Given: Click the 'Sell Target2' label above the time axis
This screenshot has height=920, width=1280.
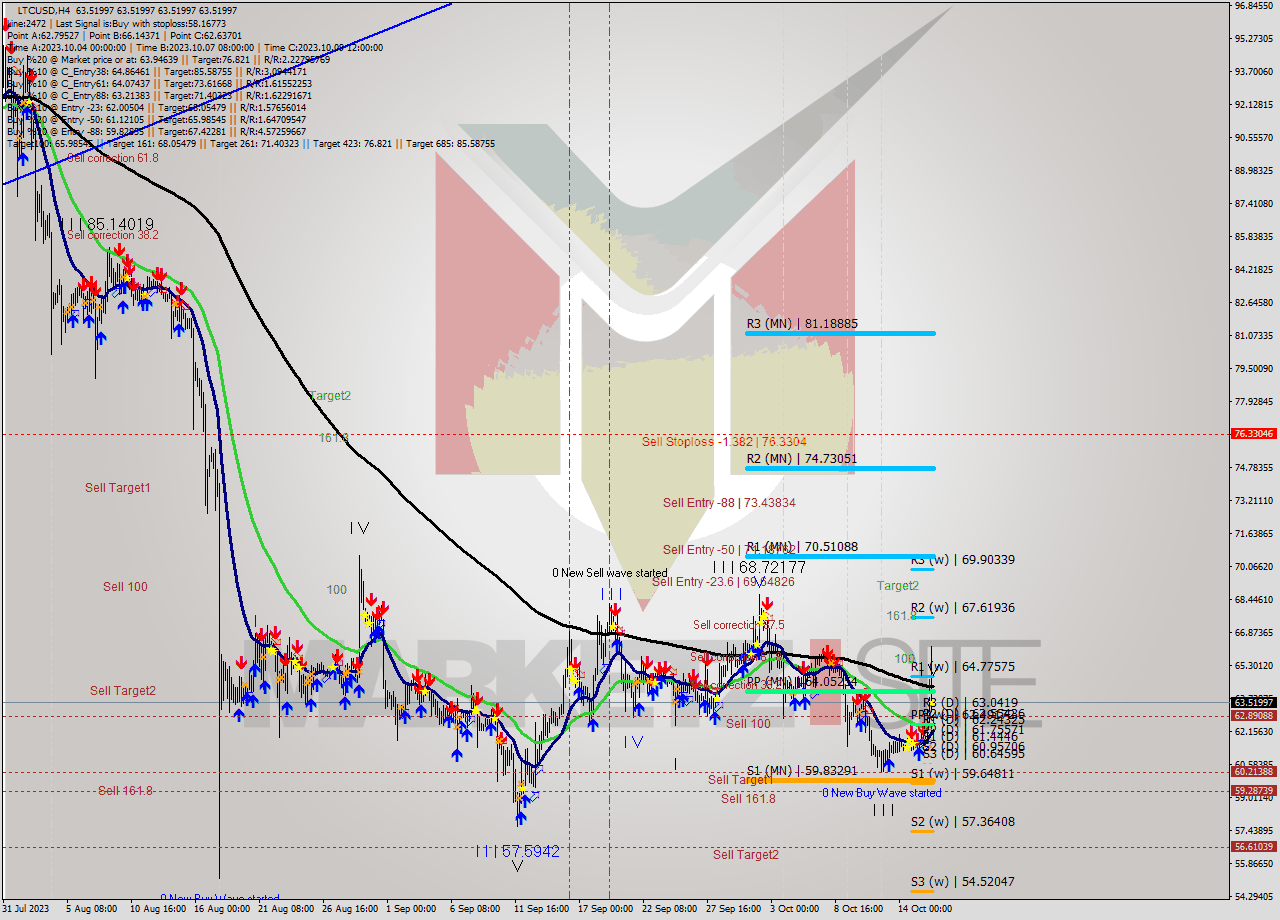Looking at the screenshot, I should pos(746,855).
